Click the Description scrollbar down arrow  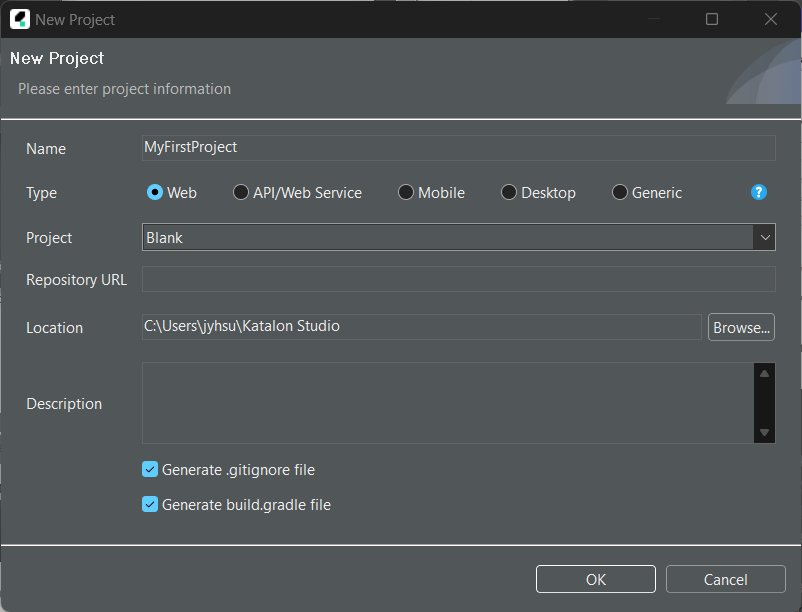tap(764, 433)
